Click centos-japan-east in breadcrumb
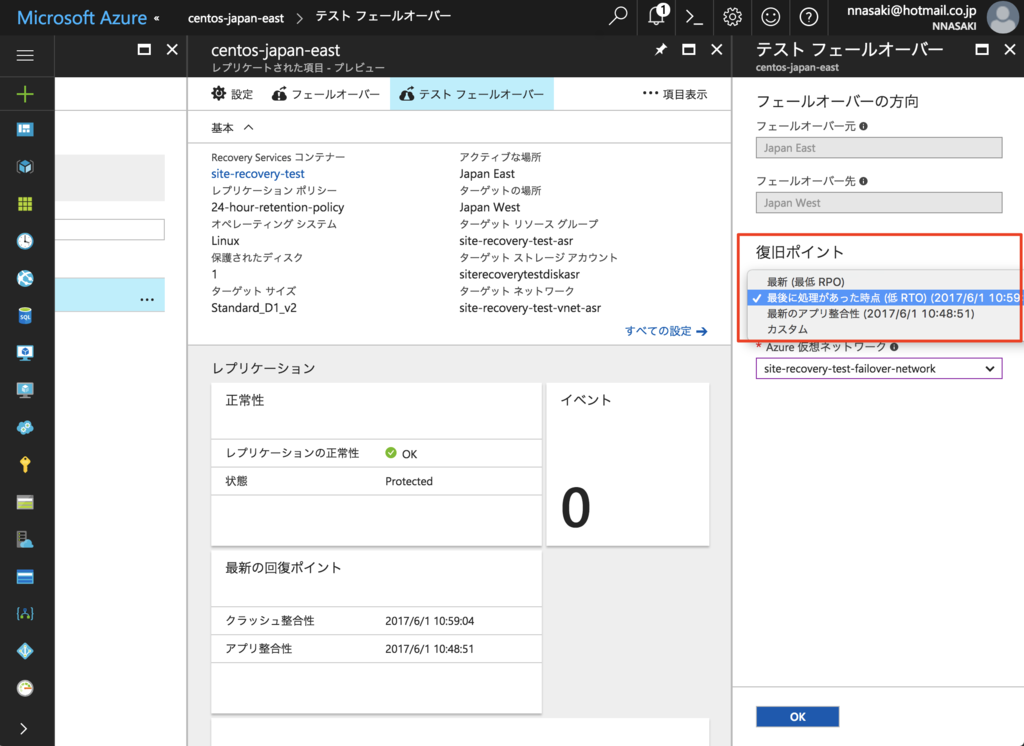The image size is (1024, 746). pos(236,18)
